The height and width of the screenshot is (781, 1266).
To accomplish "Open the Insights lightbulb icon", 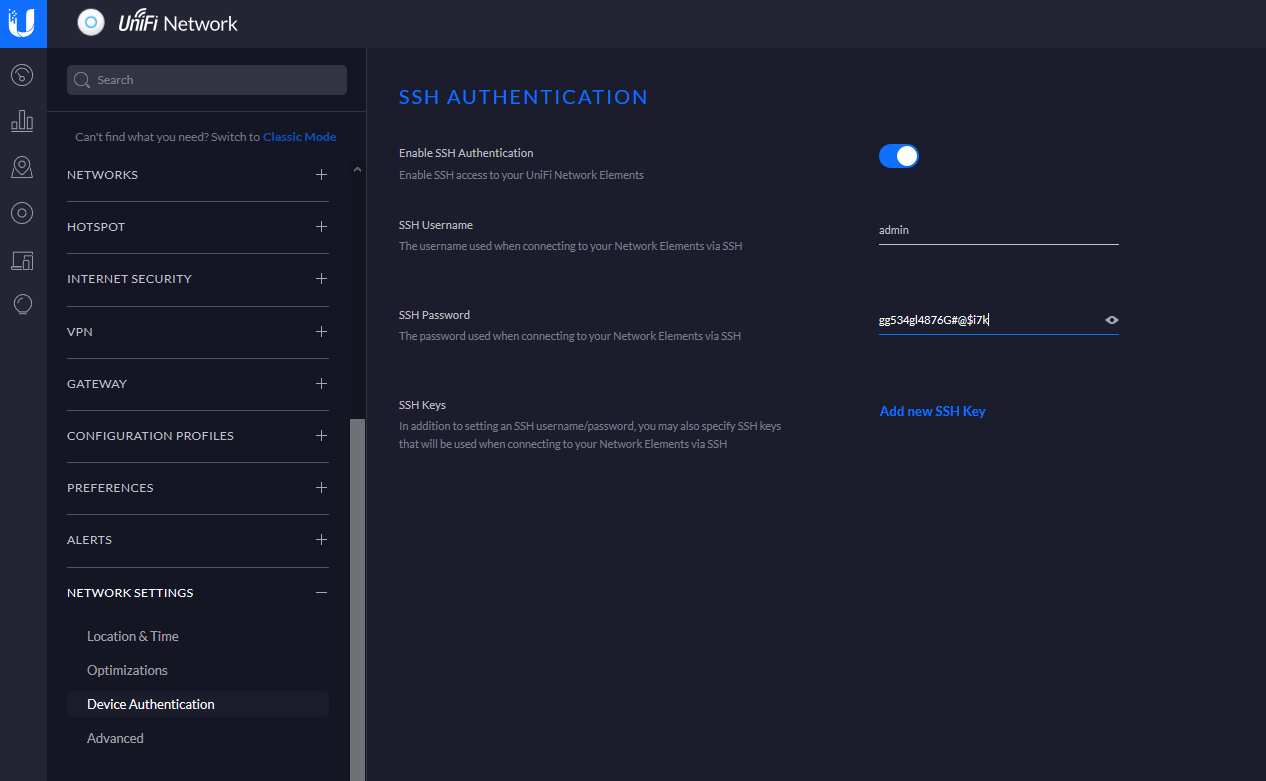I will 22,304.
